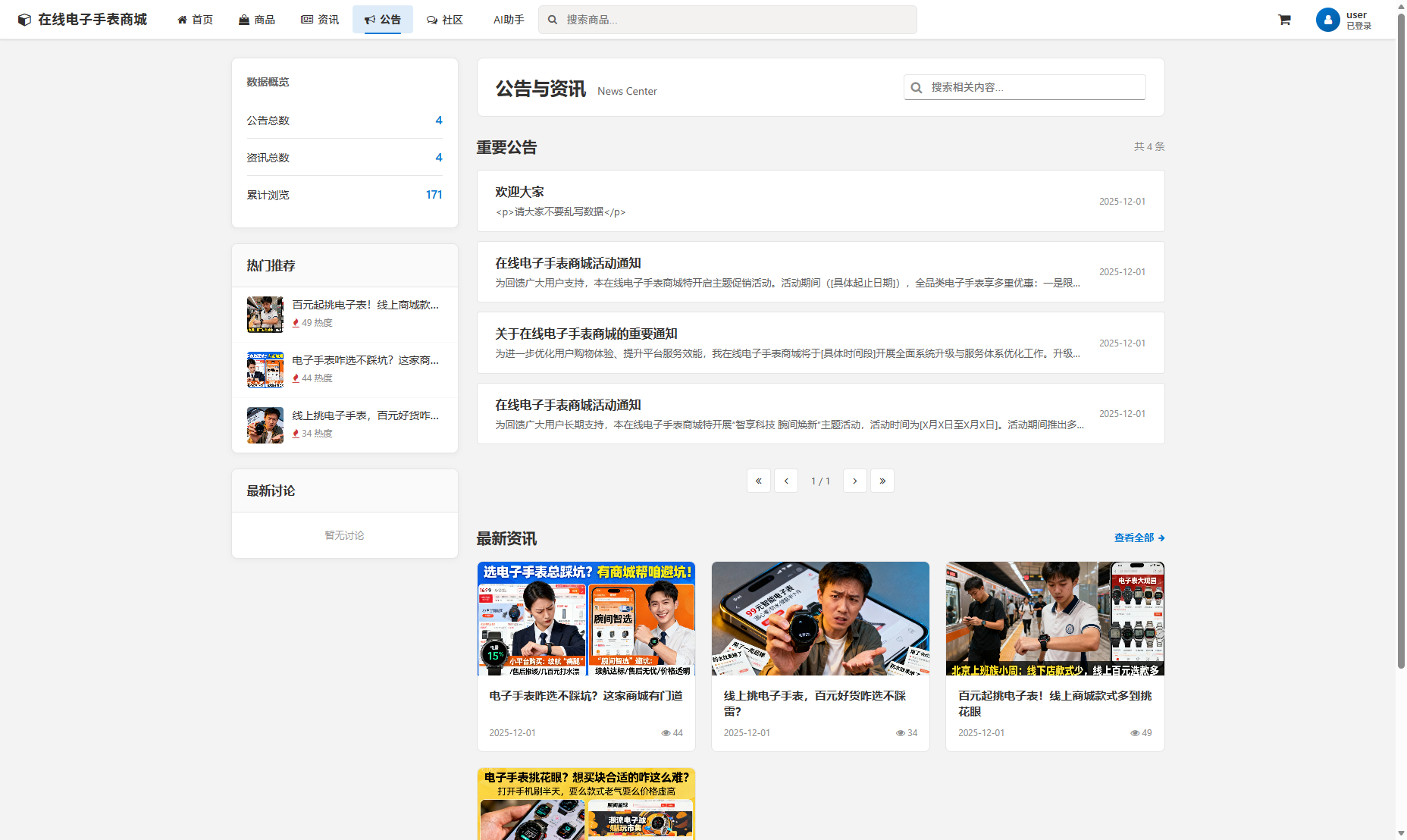Click the 百元起挑电子表 recommendation thumbnail
Viewport: 1407px width, 840px height.
(265, 314)
